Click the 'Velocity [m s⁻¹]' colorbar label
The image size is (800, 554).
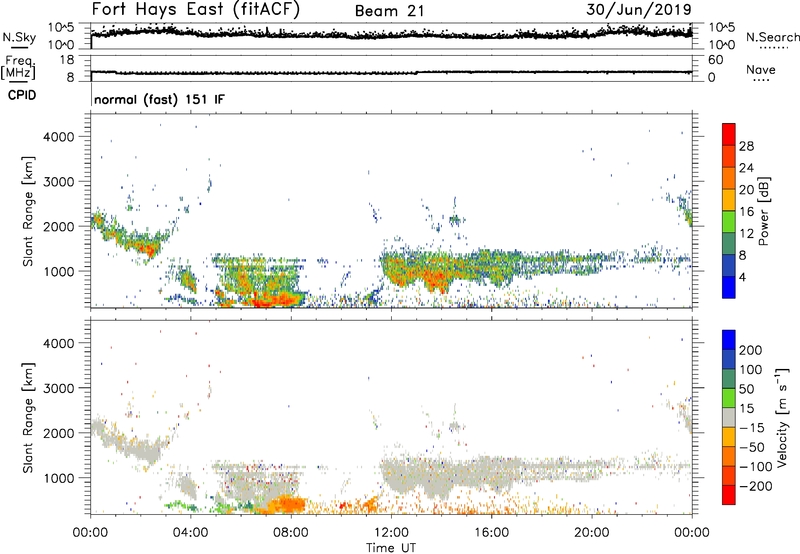782,417
